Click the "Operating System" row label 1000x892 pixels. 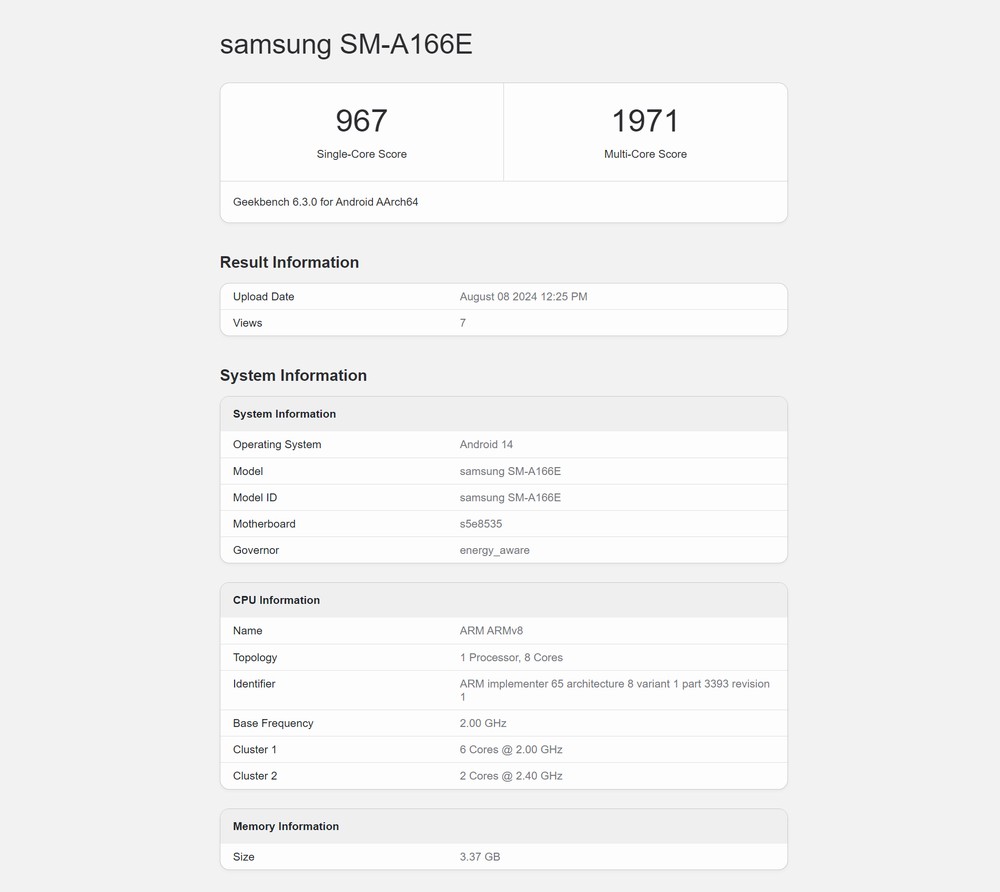(x=277, y=444)
